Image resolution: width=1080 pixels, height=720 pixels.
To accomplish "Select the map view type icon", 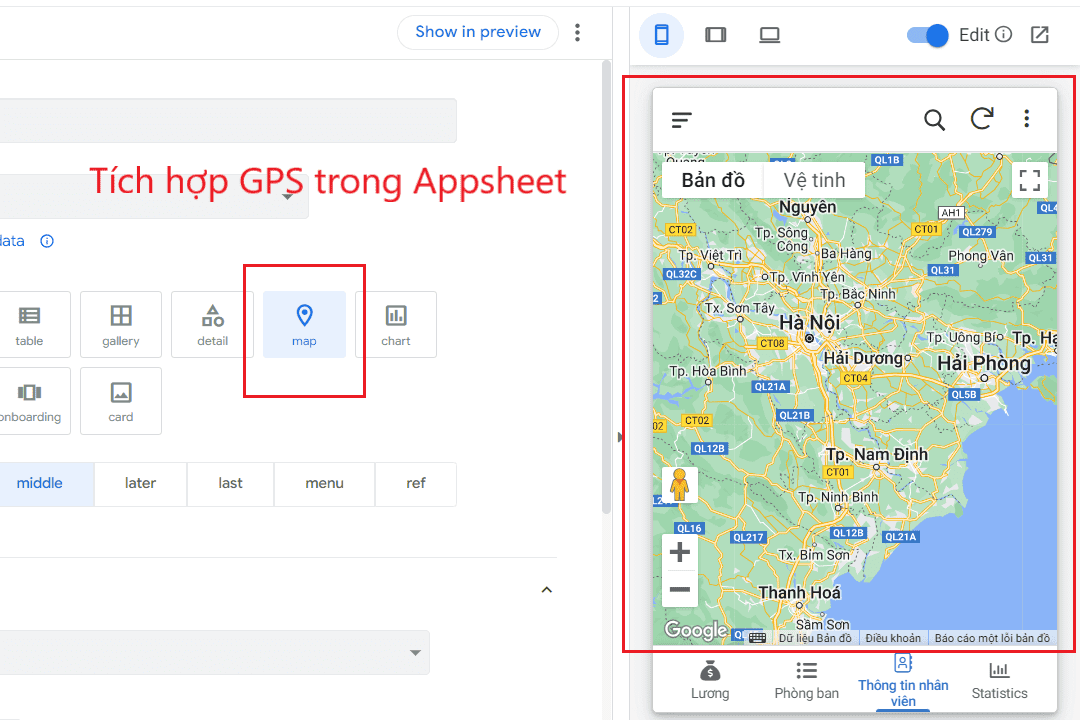I will coord(304,324).
